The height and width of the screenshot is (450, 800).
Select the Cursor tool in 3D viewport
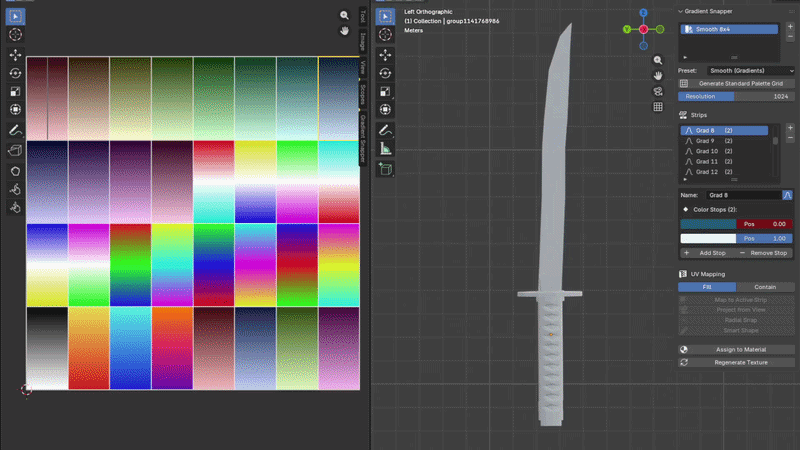[x=385, y=35]
